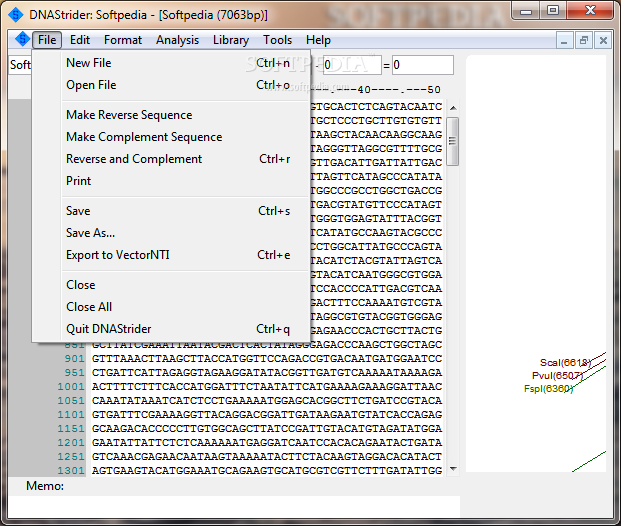Restore the inner document window
The width and height of the screenshot is (621, 526).
[x=583, y=41]
